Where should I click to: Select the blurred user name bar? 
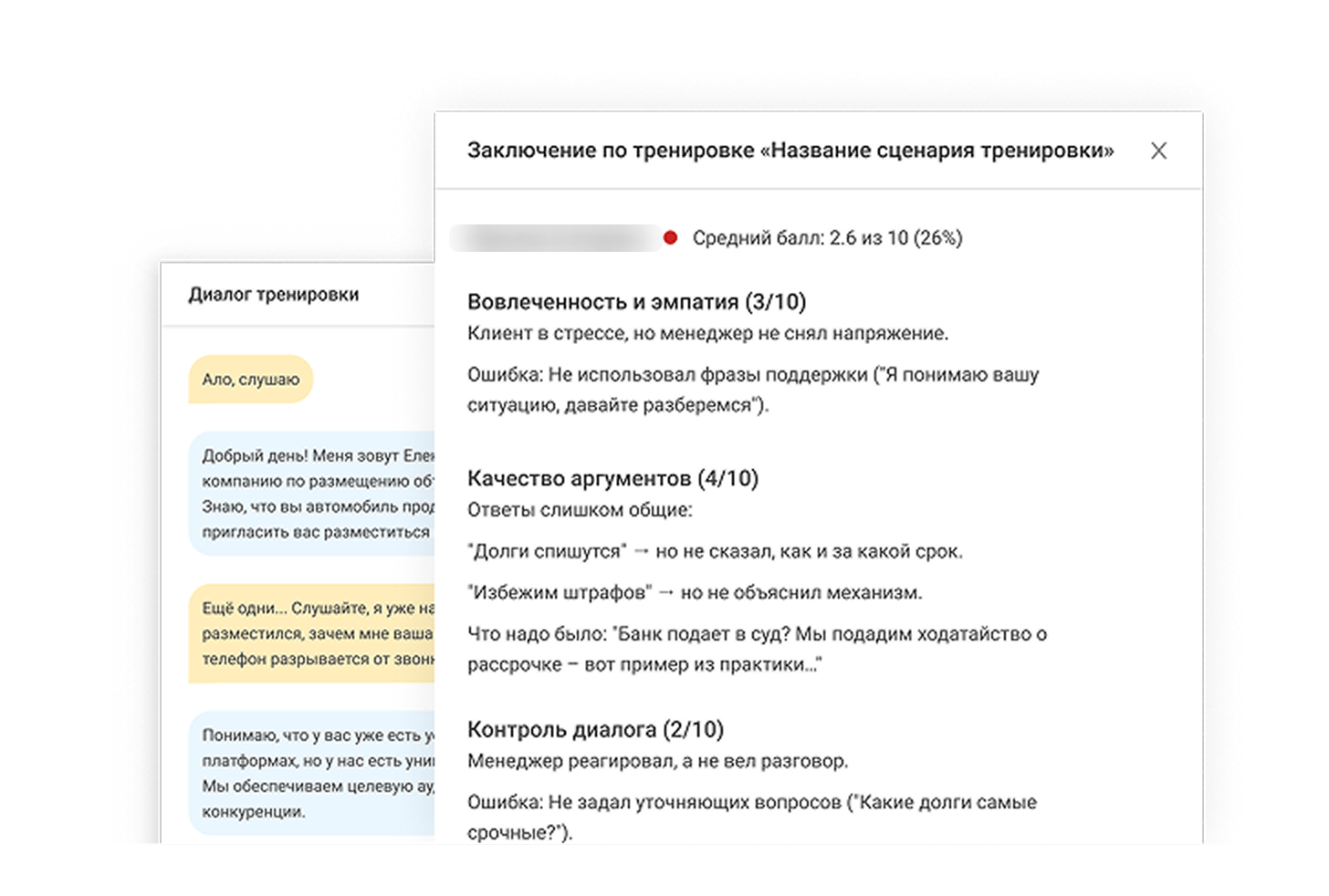[554, 238]
